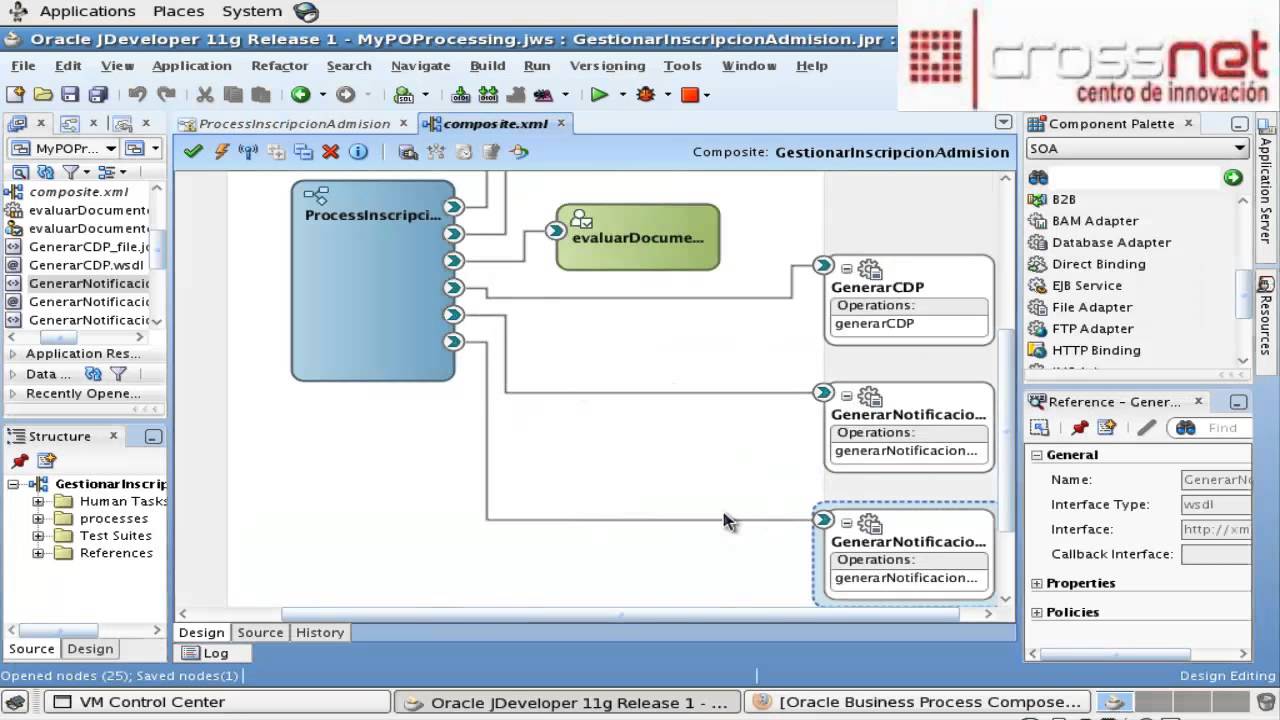1280x720 pixels.
Task: Select GenerarCDP_file.jca in the project tree
Action: point(89,246)
